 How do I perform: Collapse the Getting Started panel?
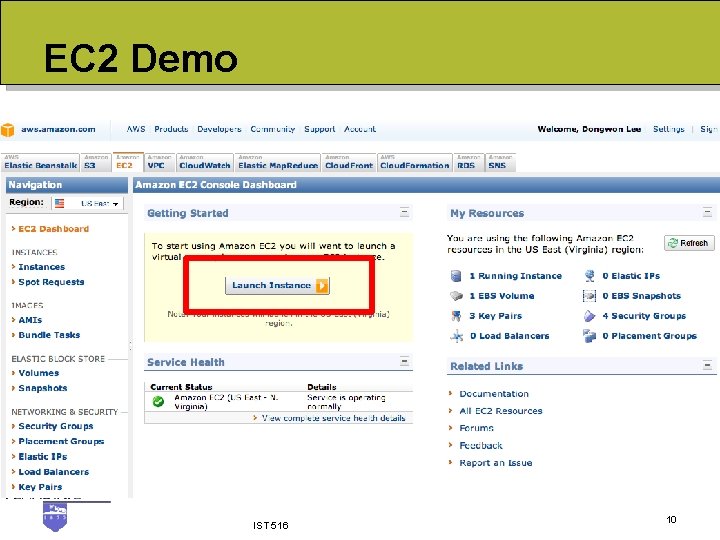tap(404, 213)
